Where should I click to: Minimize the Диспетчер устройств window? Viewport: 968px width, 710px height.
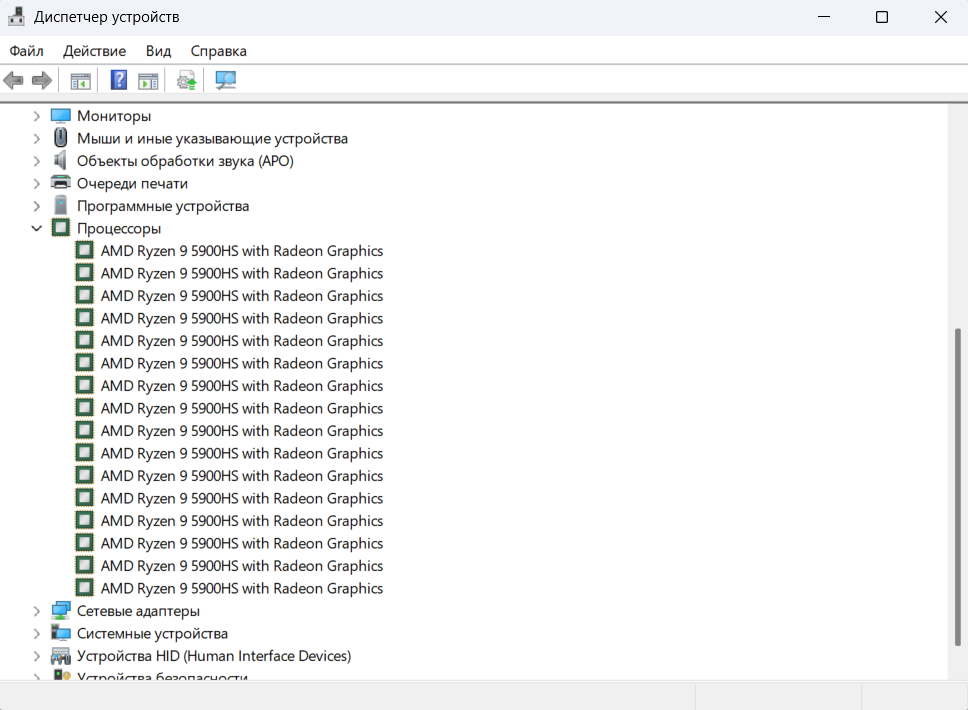[x=824, y=17]
